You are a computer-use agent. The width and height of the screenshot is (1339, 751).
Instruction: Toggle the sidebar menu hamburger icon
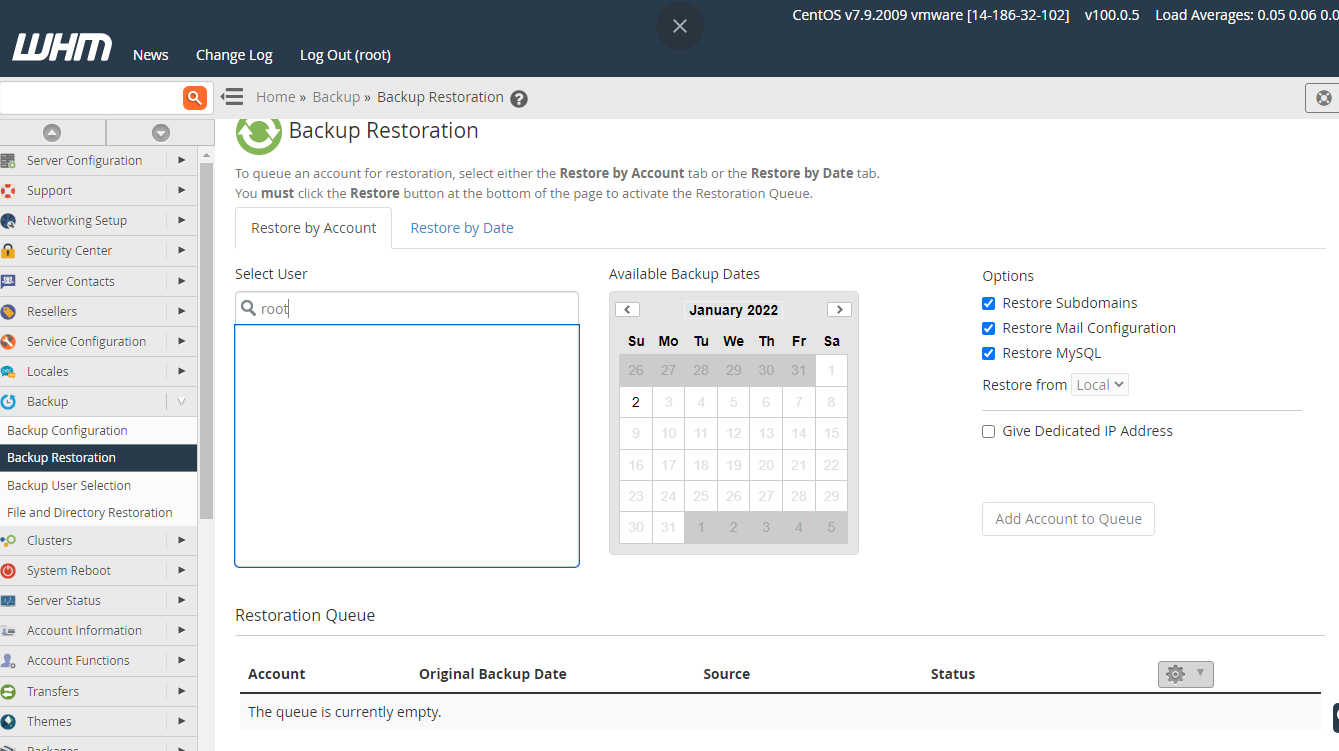pos(232,97)
